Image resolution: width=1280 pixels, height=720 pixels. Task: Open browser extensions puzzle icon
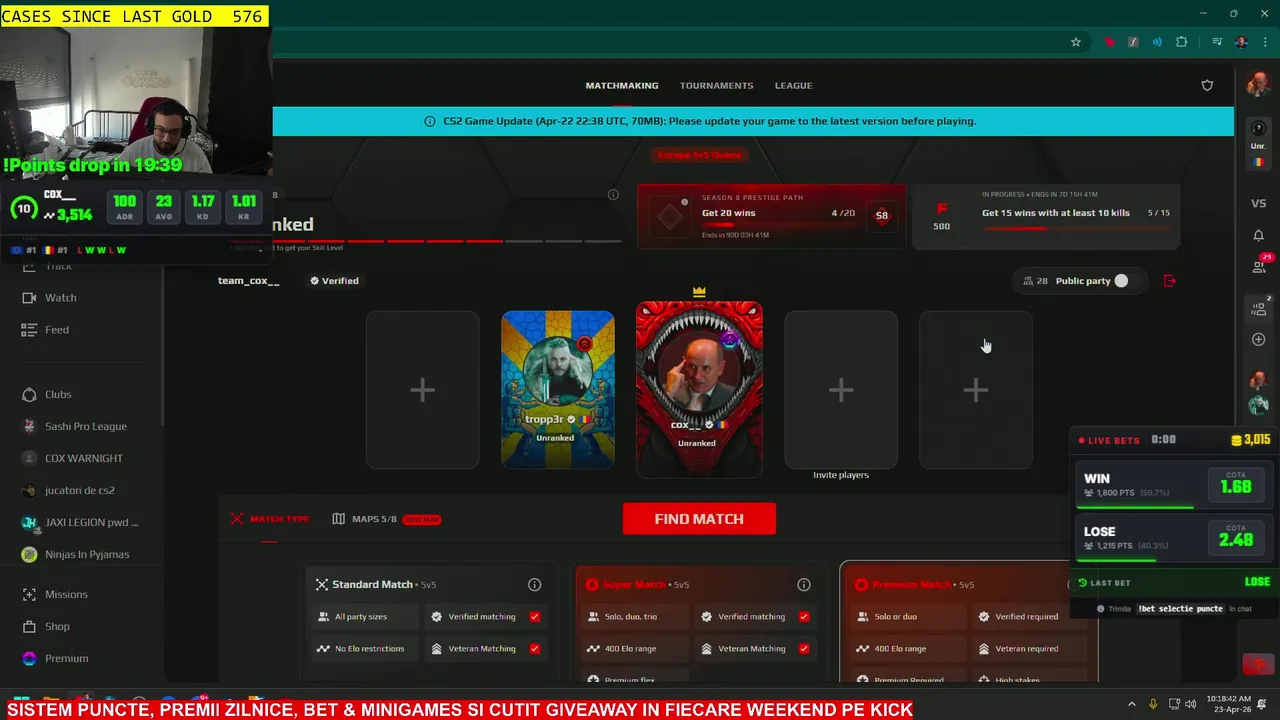[x=1182, y=42]
